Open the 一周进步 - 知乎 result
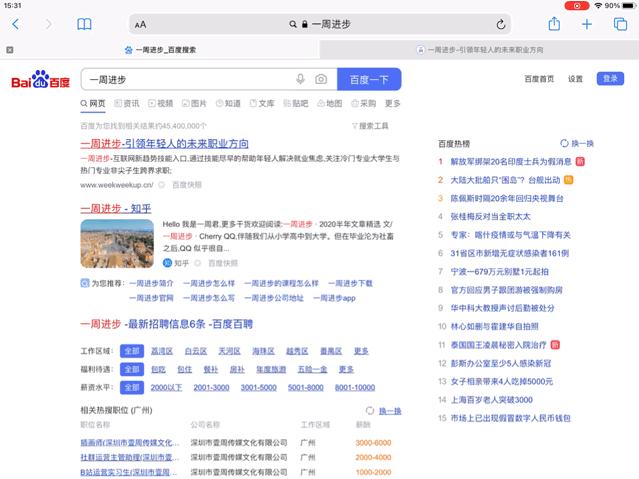This screenshot has height=479, width=639. point(116,209)
